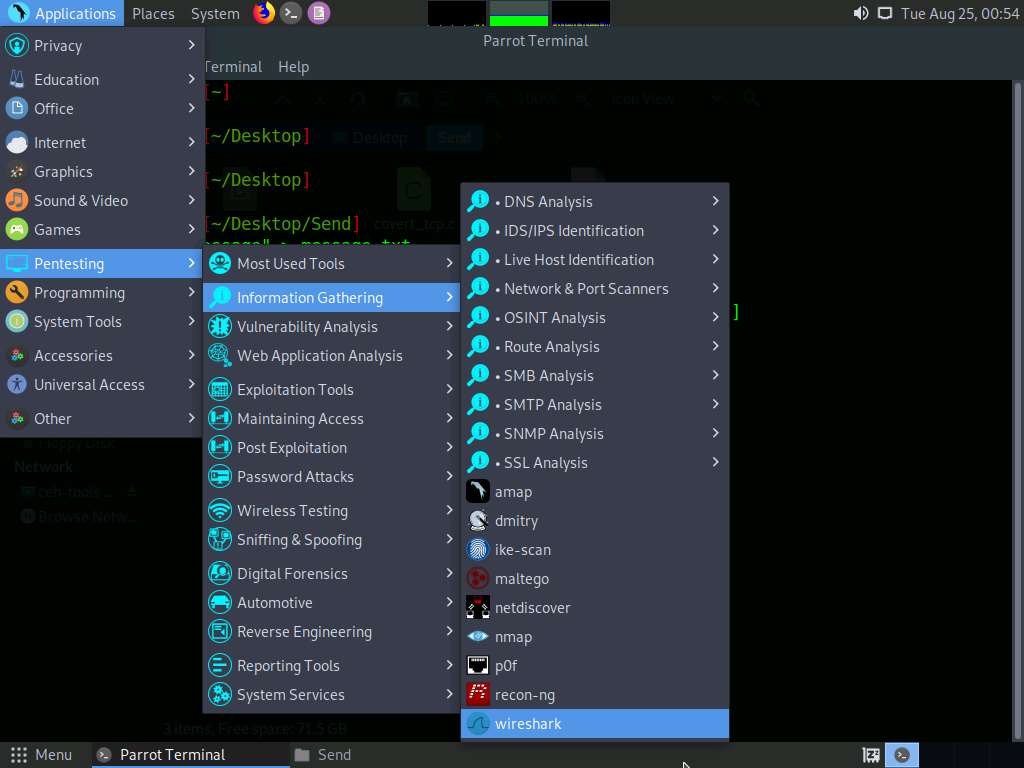Viewport: 1024px width, 768px height.
Task: Open the Accessories category
Action: tap(101, 355)
